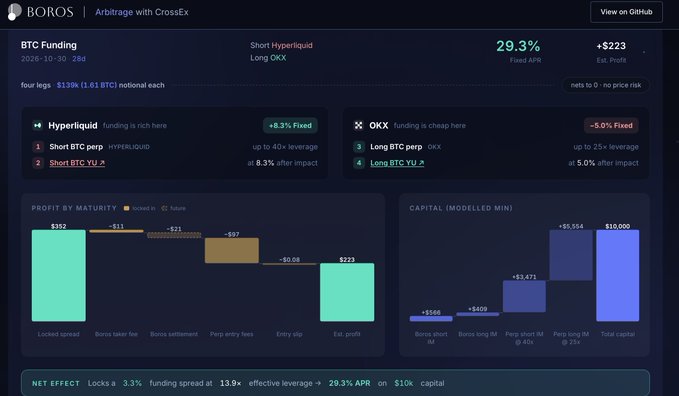Click funding is cheap here caption
The height and width of the screenshot is (396, 679).
tap(430, 126)
